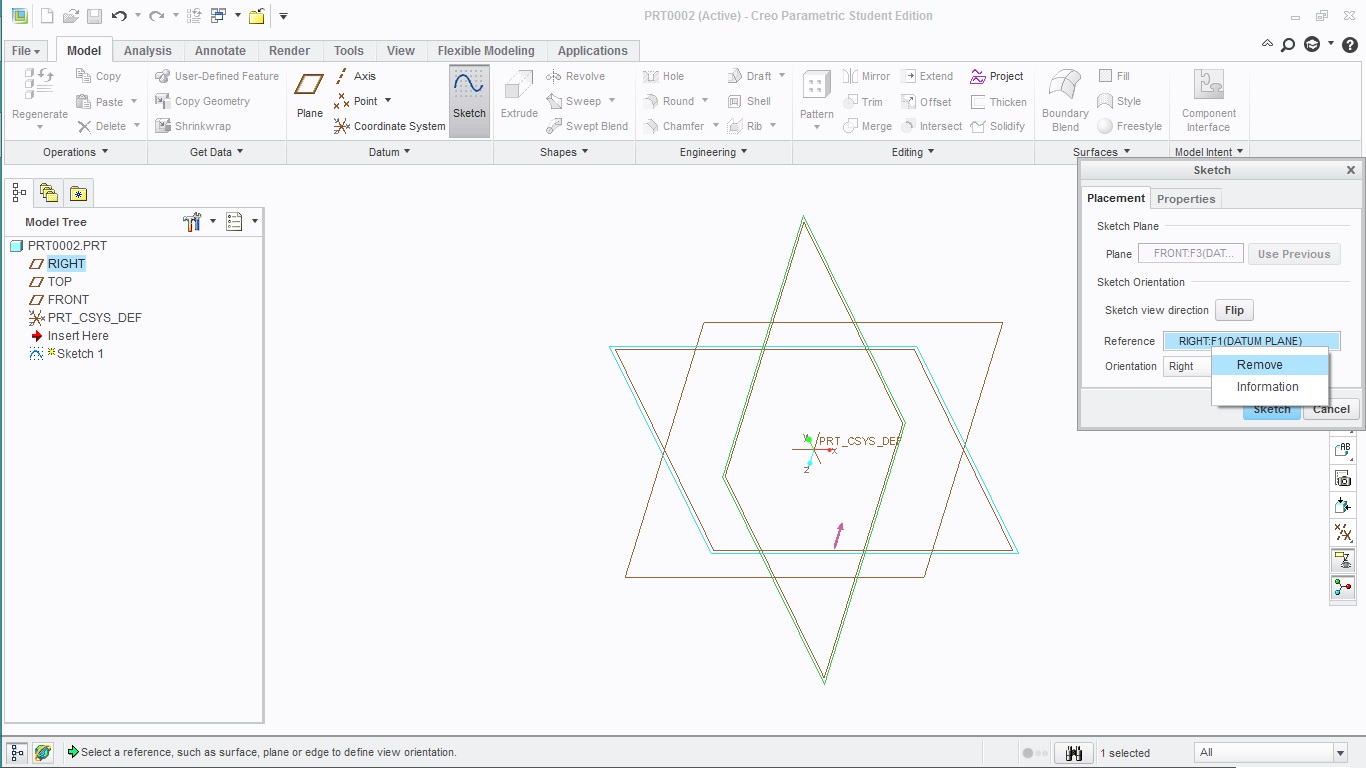
Task: Click the Fill surface tool
Action: point(1114,76)
